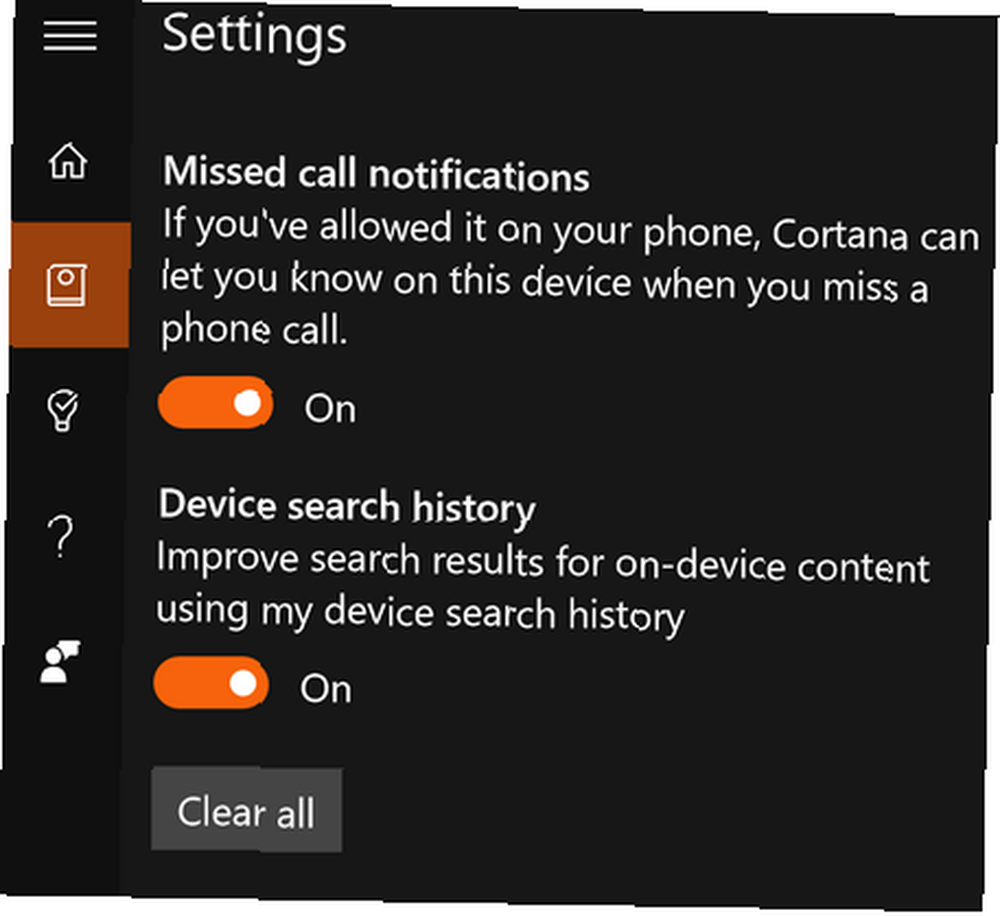Open the Notebook sidebar icon
The image size is (1000, 916).
point(66,284)
